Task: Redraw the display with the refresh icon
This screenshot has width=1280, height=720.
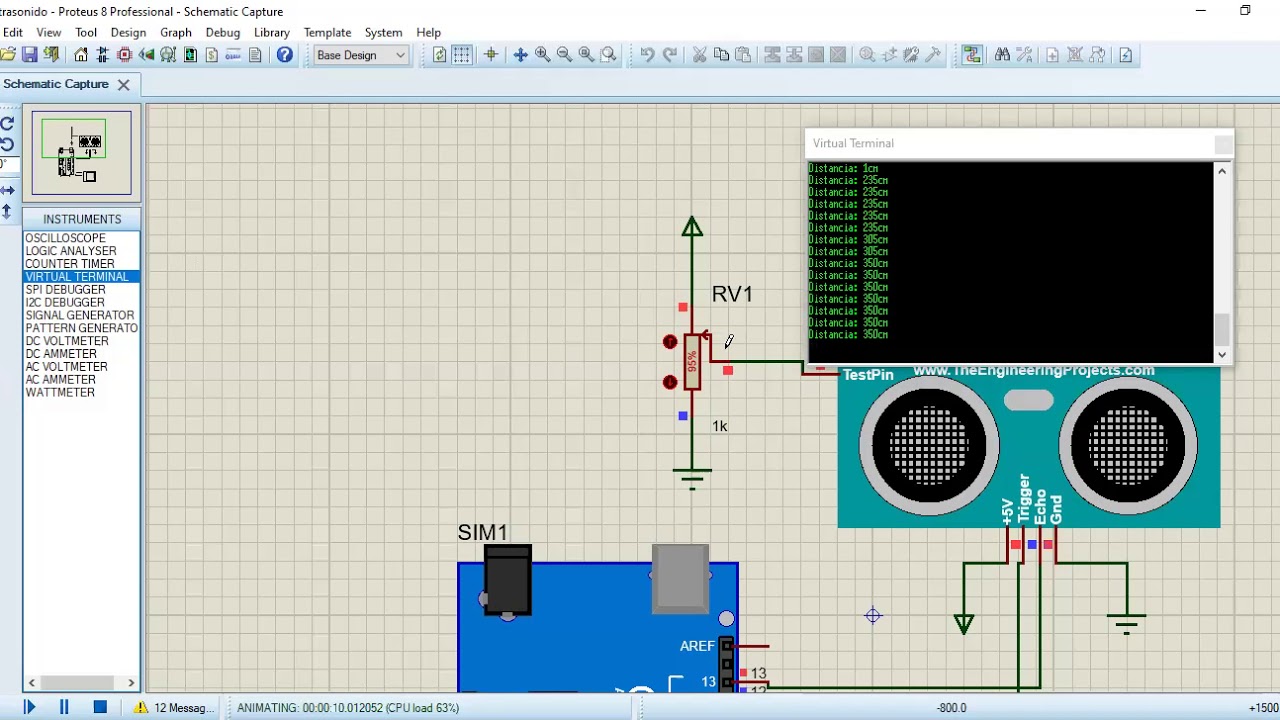Action: coord(439,55)
